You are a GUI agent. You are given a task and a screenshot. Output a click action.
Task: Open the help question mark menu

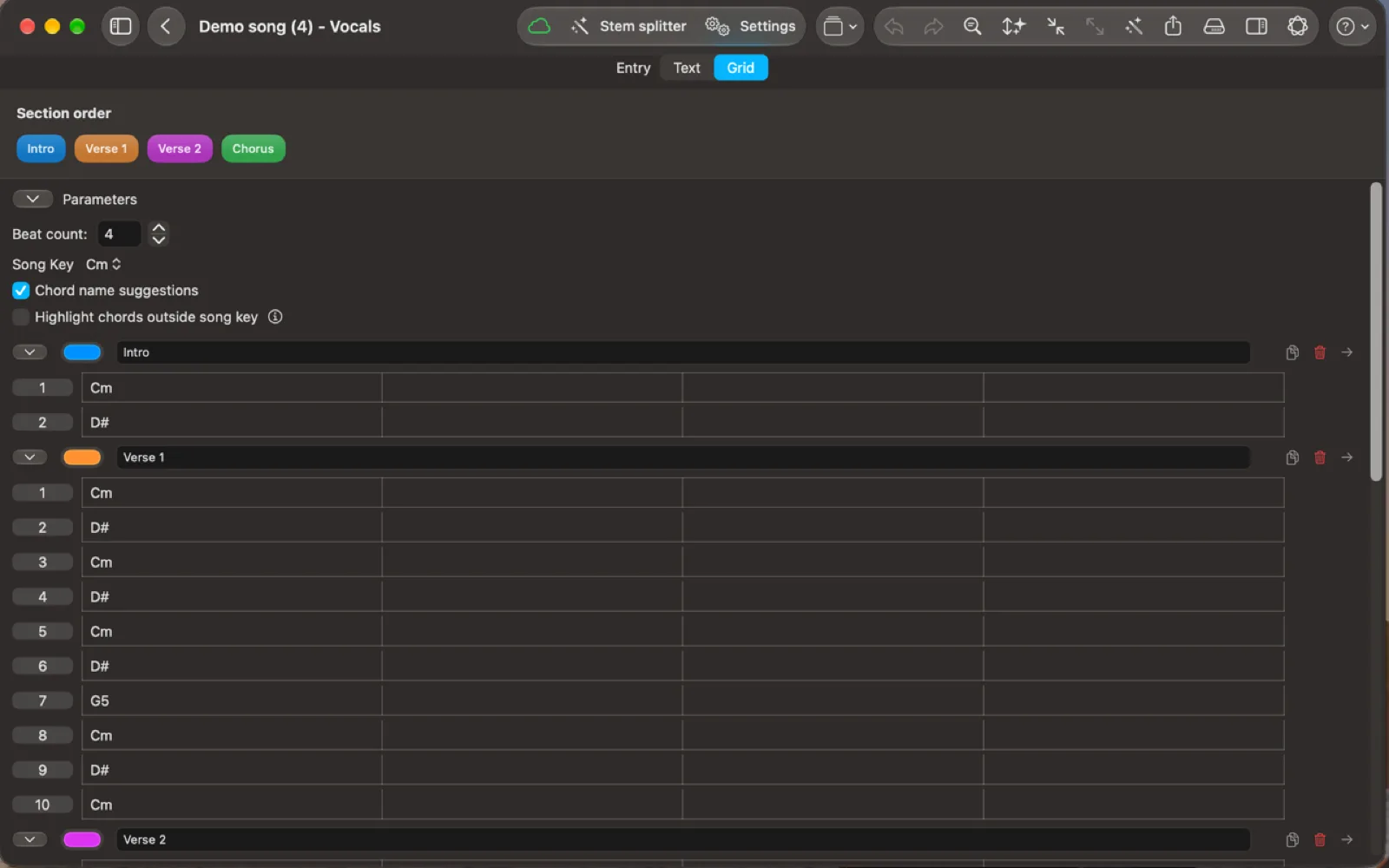[x=1352, y=27]
